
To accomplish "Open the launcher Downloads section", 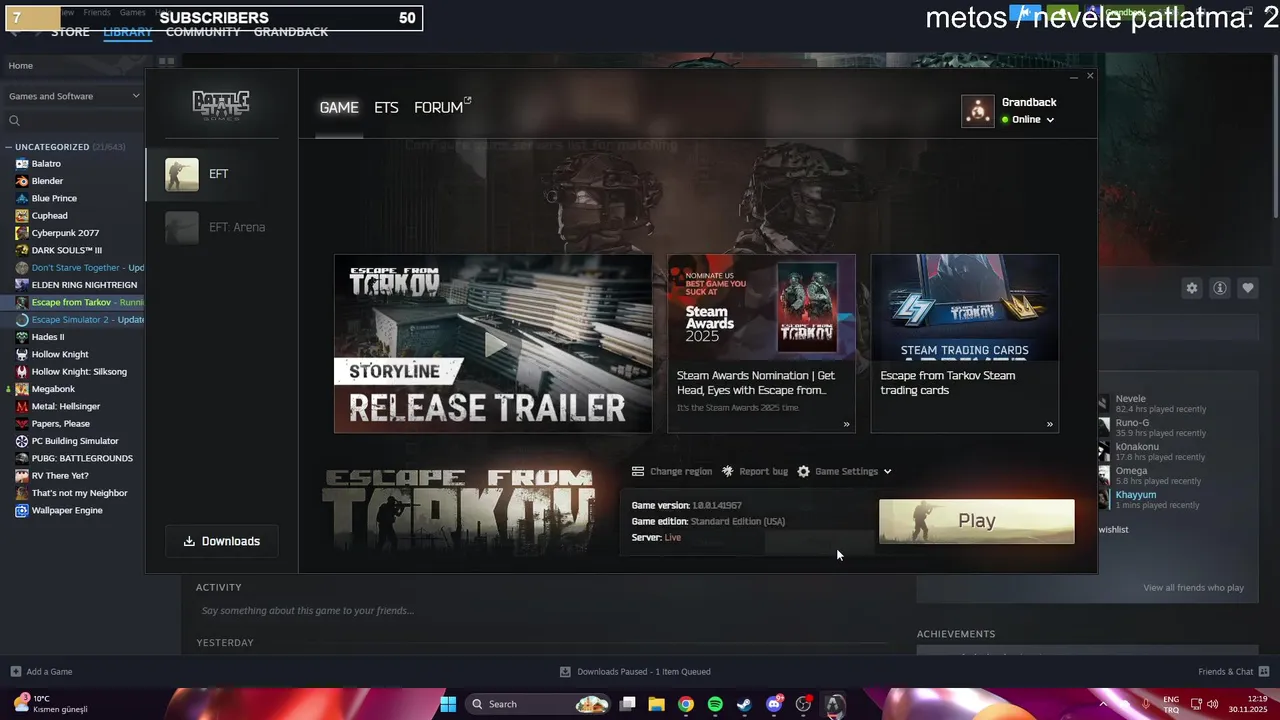I will click(x=222, y=541).
